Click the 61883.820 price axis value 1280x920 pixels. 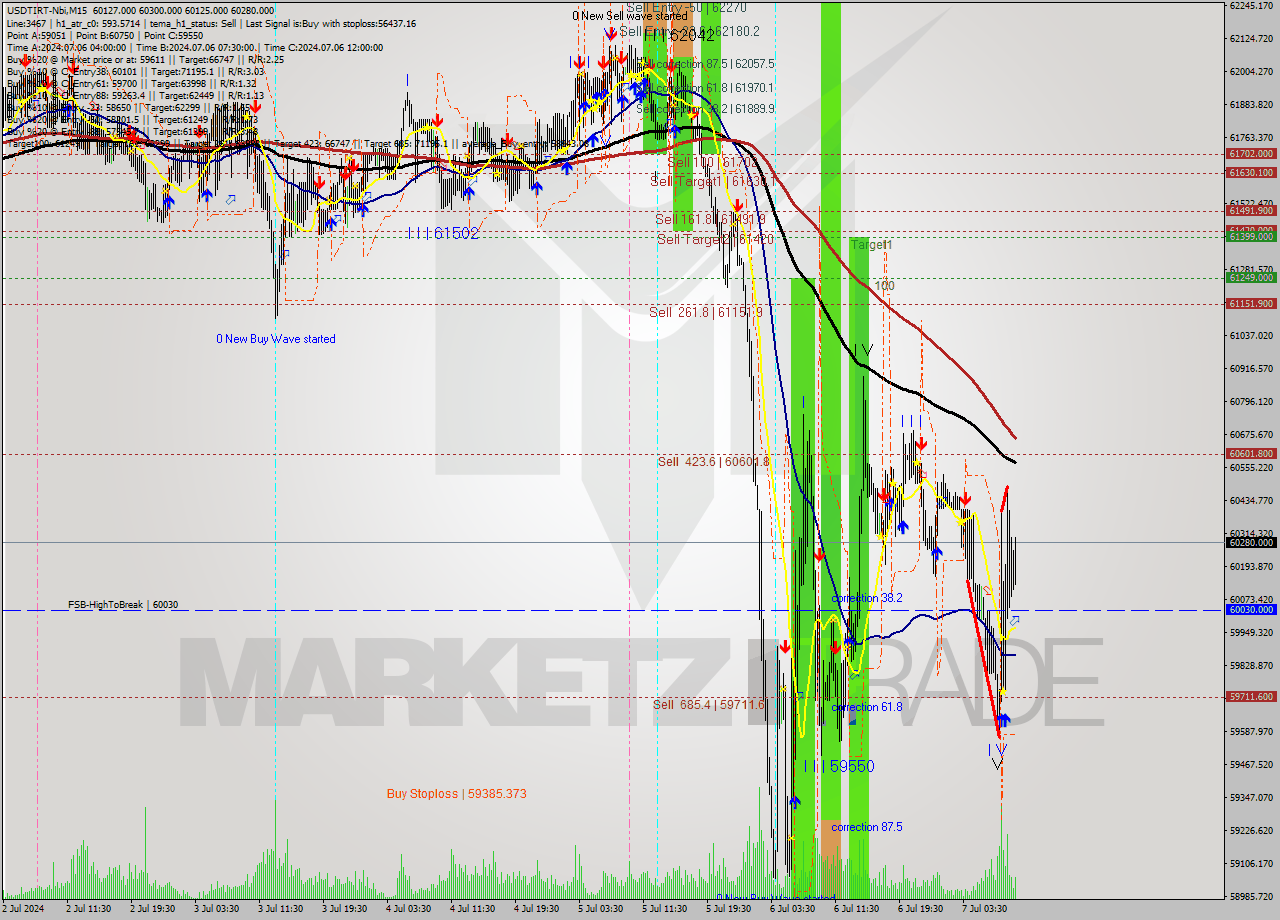coord(1251,104)
